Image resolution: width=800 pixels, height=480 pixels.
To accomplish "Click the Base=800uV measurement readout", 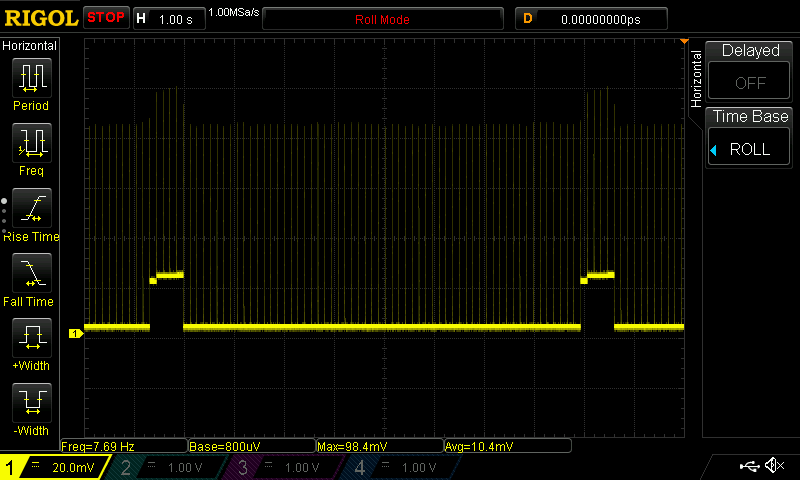I will point(252,446).
